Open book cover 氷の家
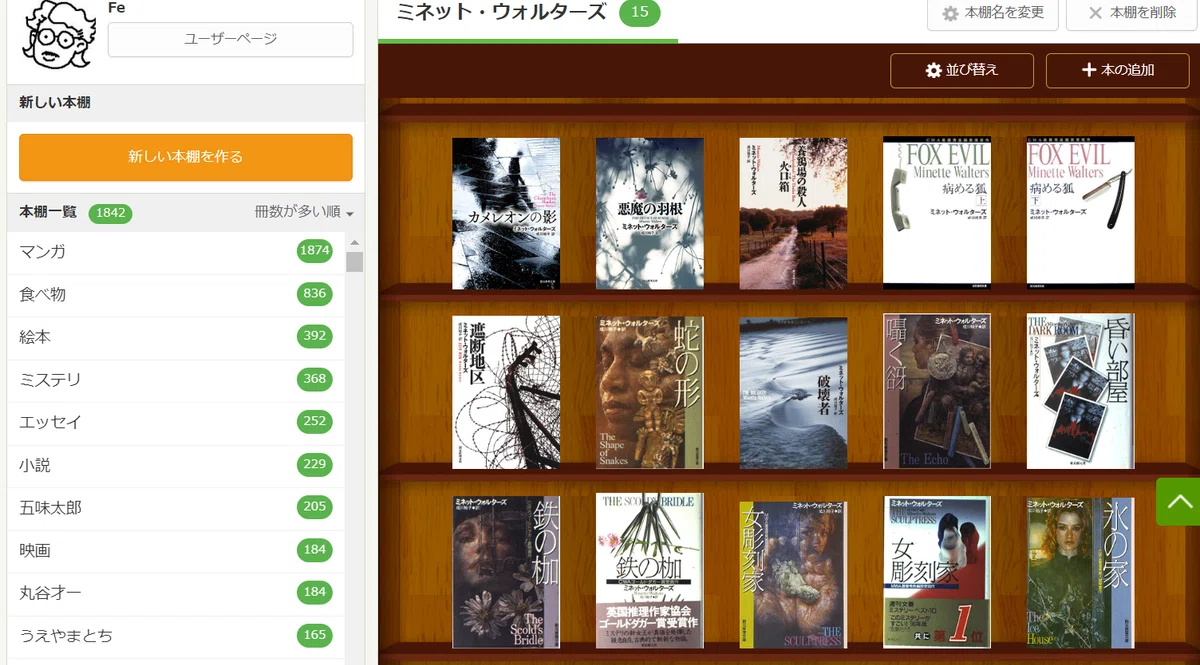The height and width of the screenshot is (665, 1200). (x=1081, y=572)
